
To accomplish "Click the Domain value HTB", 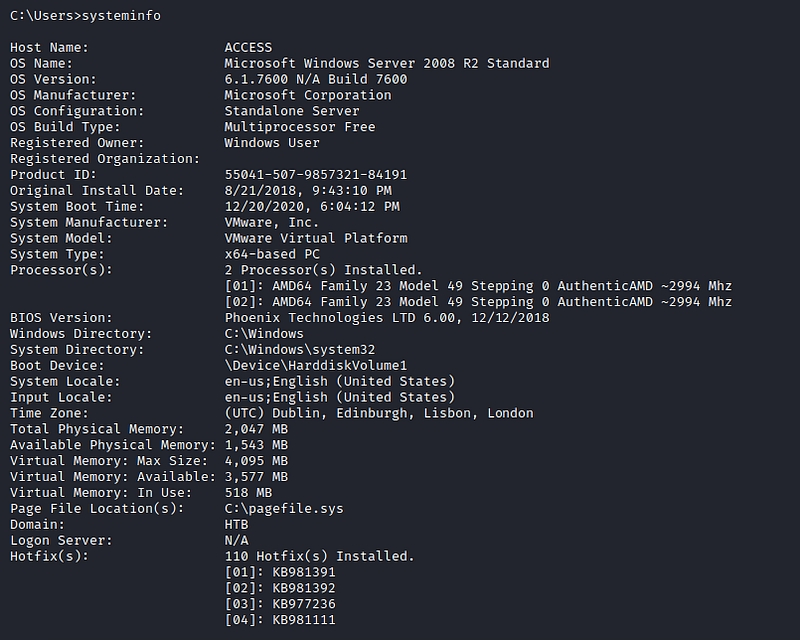I will click(236, 525).
